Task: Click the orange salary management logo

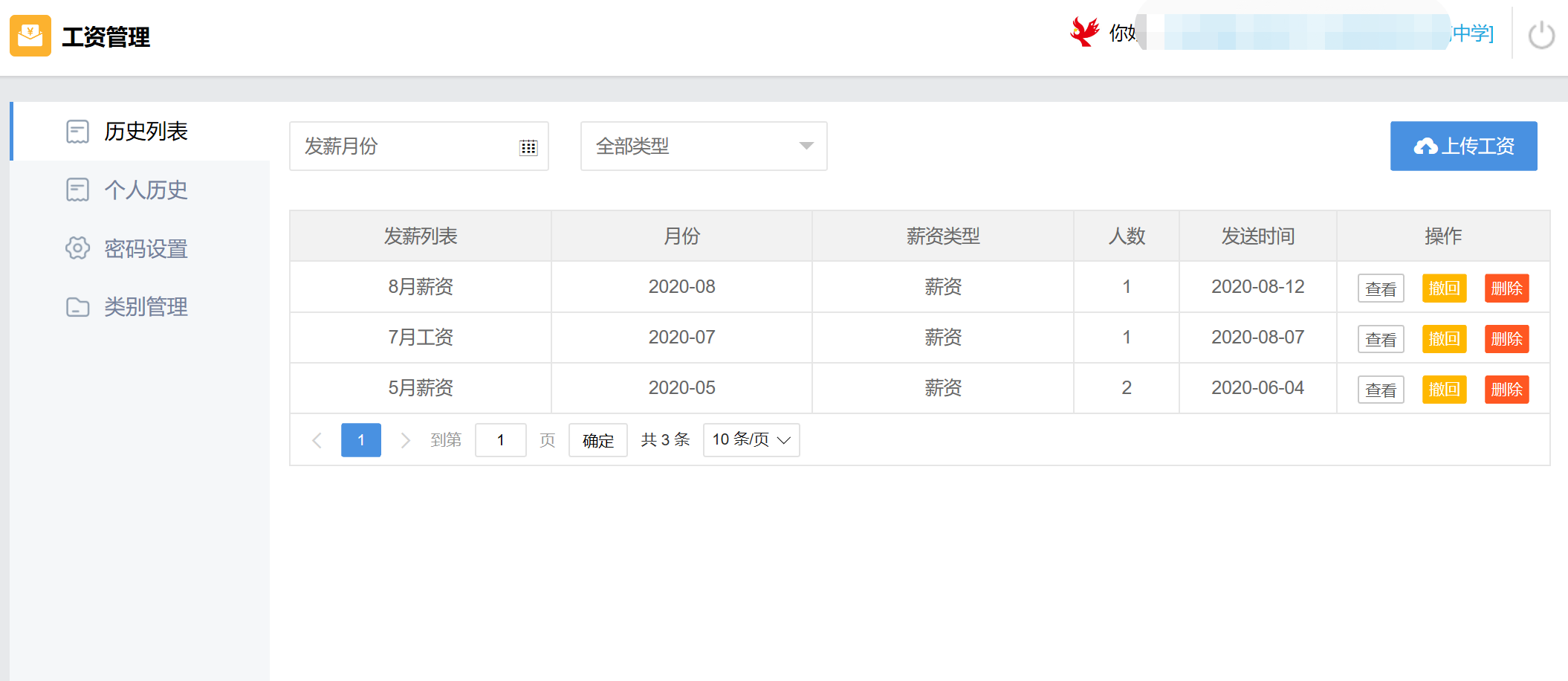Action: [30, 36]
